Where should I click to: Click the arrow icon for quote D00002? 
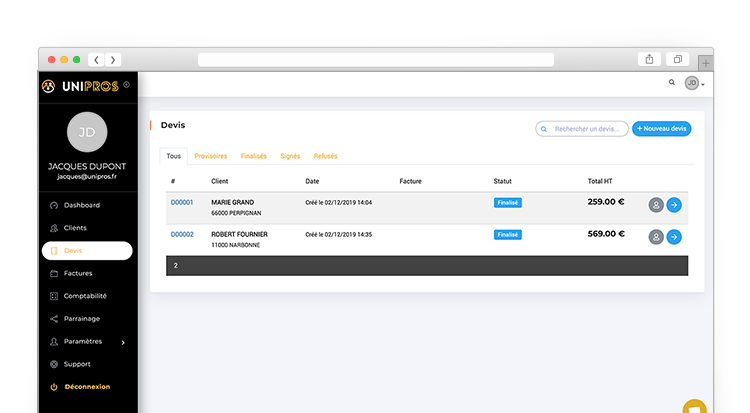click(x=674, y=237)
